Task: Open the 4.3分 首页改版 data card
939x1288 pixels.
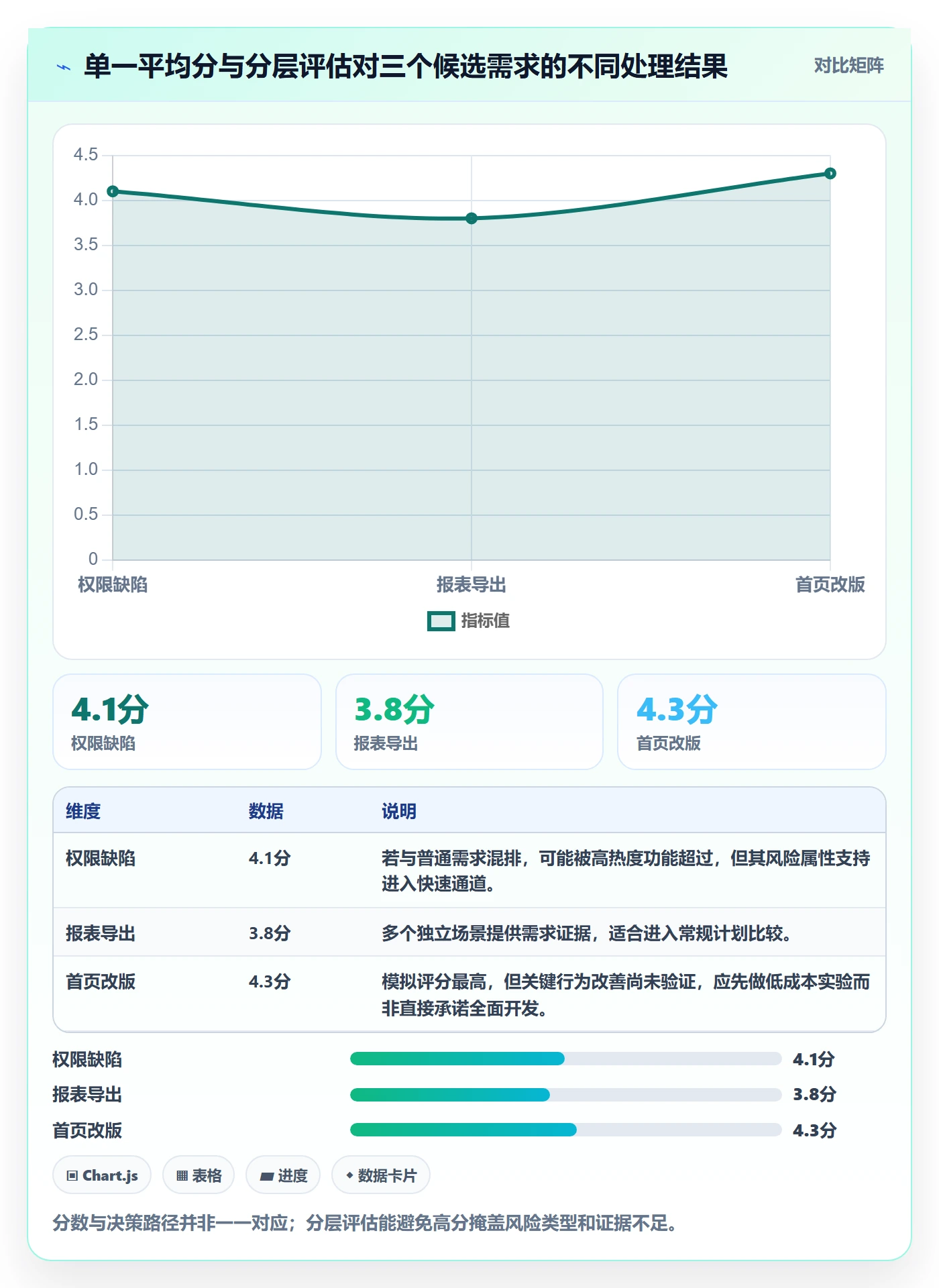Action: [x=752, y=722]
